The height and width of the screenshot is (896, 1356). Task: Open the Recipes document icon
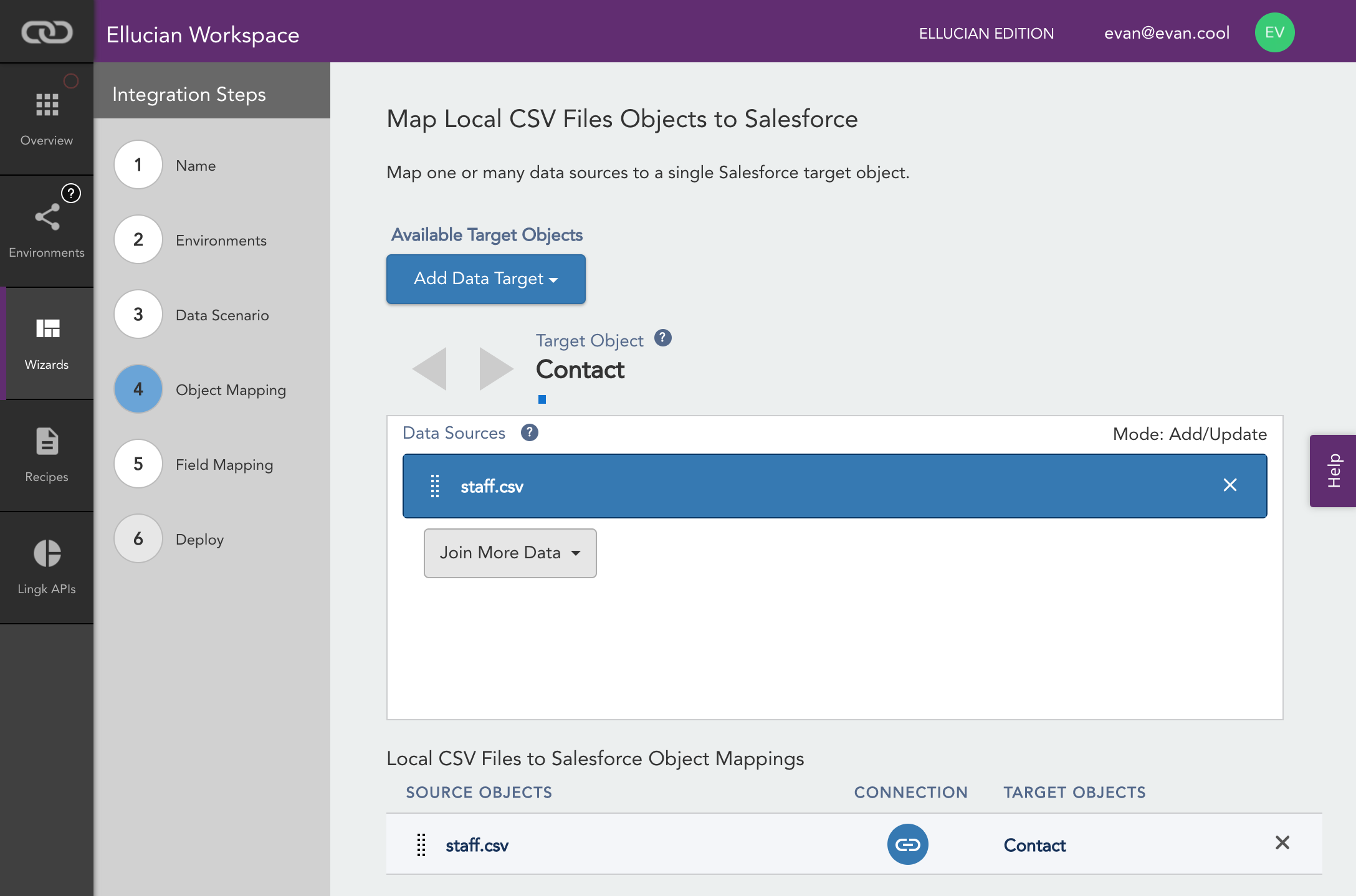(x=47, y=442)
